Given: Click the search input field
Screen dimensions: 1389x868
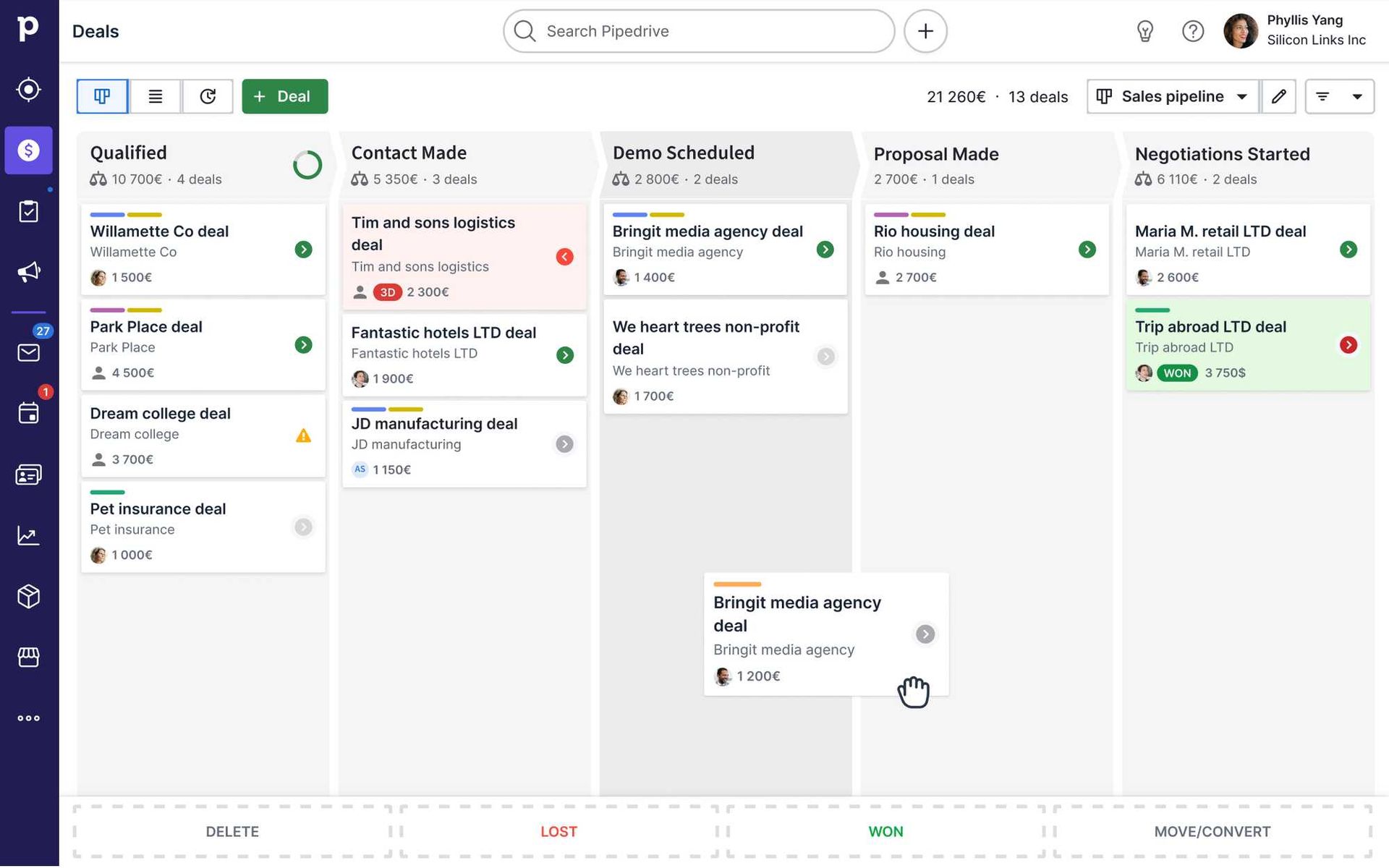Looking at the screenshot, I should click(x=700, y=30).
